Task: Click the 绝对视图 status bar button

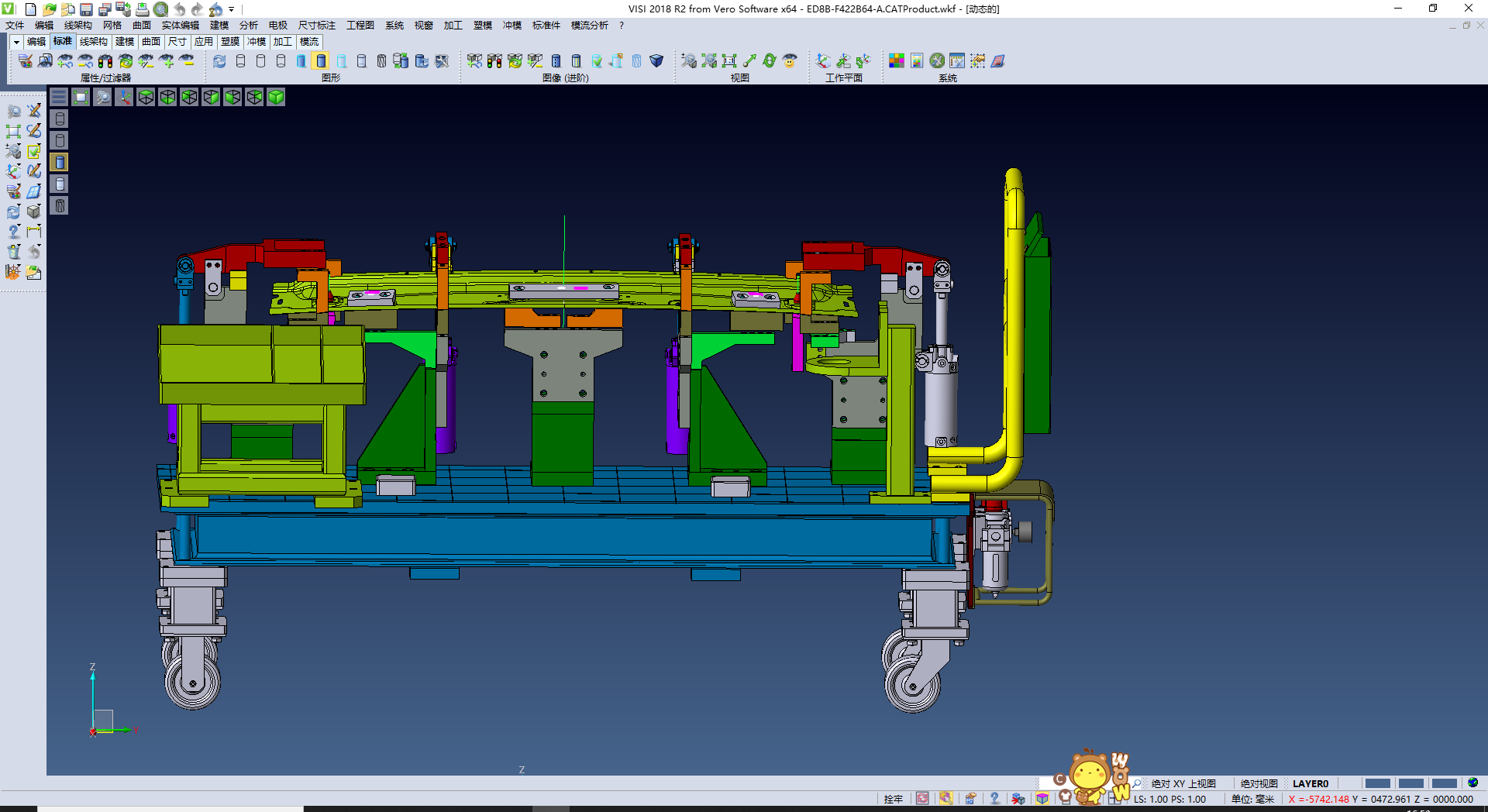Action: [x=1259, y=783]
